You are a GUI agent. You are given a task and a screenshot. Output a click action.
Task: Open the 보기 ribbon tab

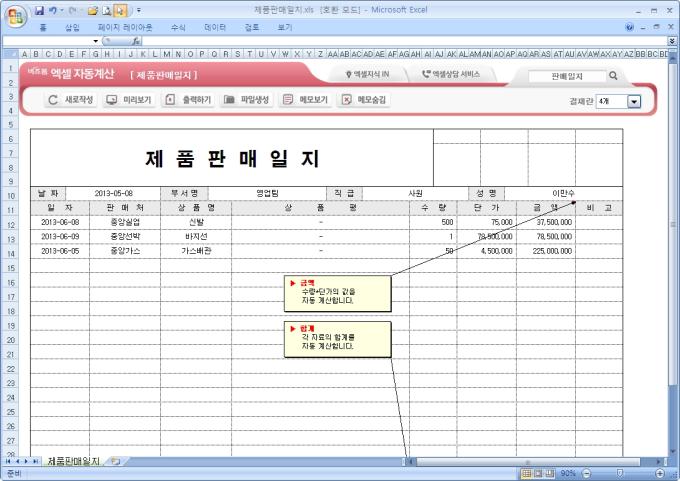coord(284,27)
